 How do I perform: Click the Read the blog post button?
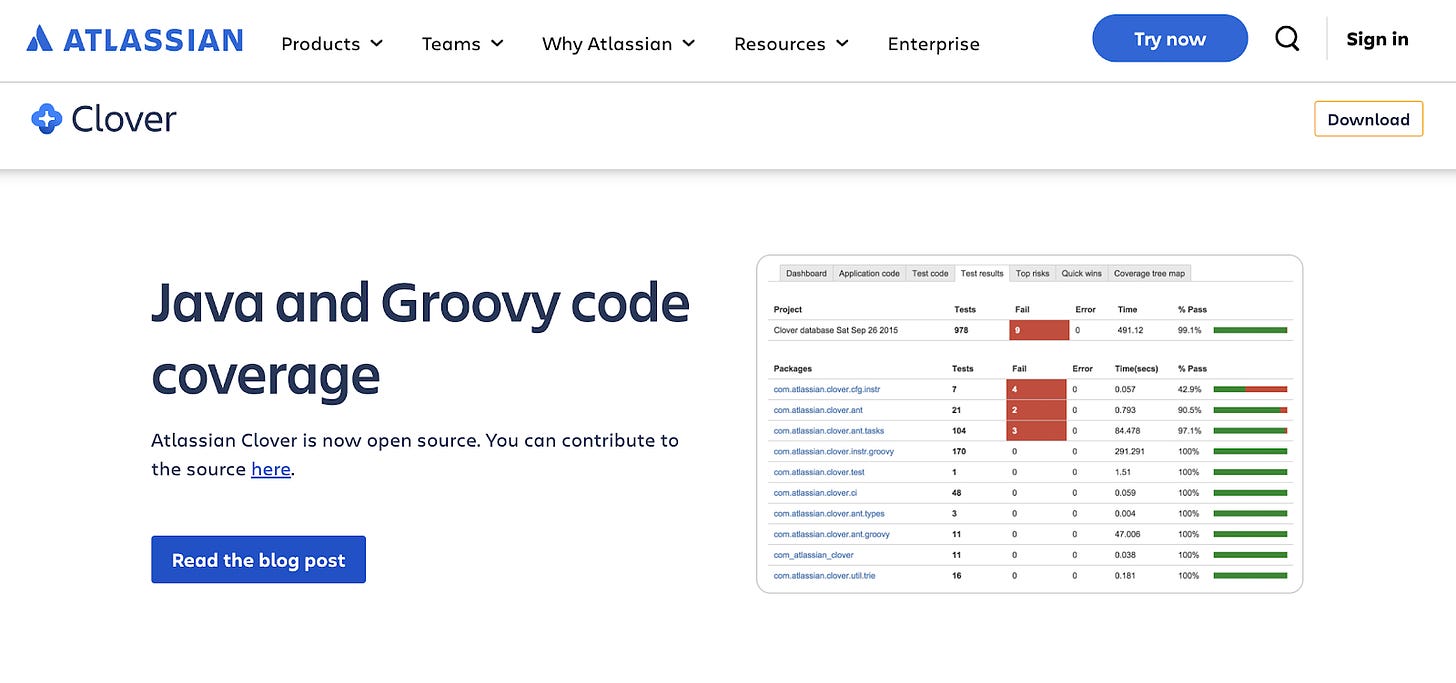[258, 560]
